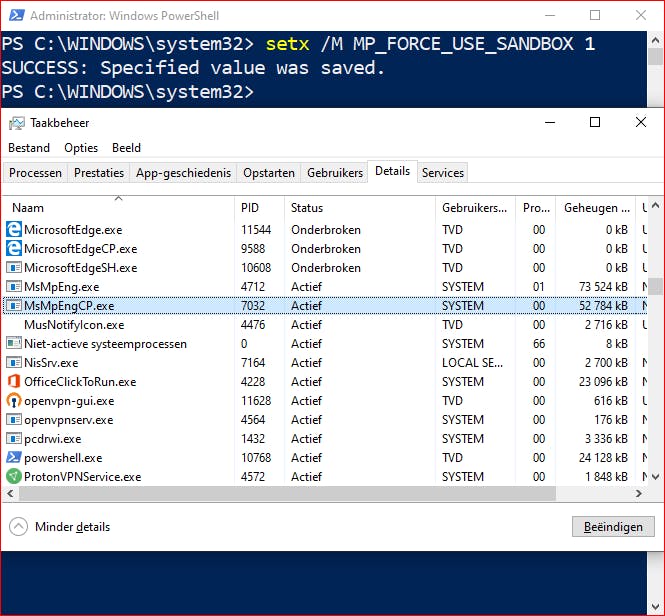Screen dimensions: 665x616
Task: Click Onderbroken status of MicrosoftEdge.exe
Action: 326,230
